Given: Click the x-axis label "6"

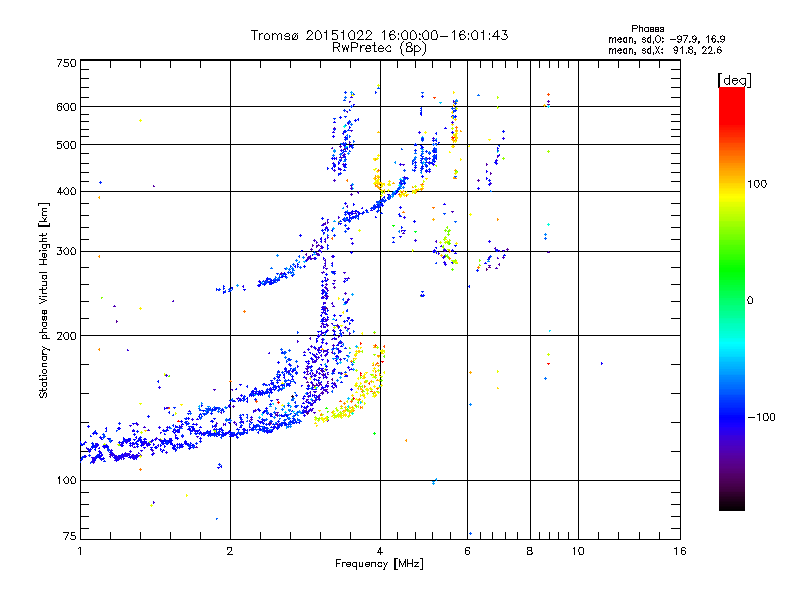Looking at the screenshot, I should coord(467,551).
